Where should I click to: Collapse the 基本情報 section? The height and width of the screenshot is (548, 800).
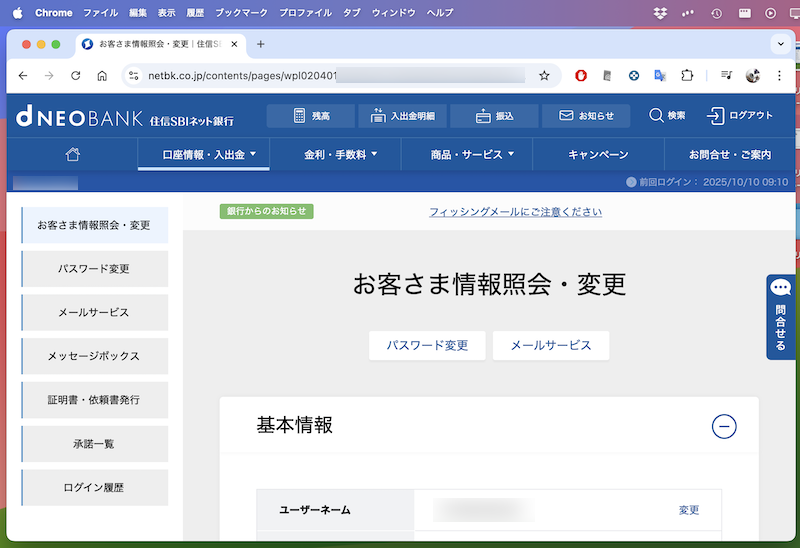[724, 426]
